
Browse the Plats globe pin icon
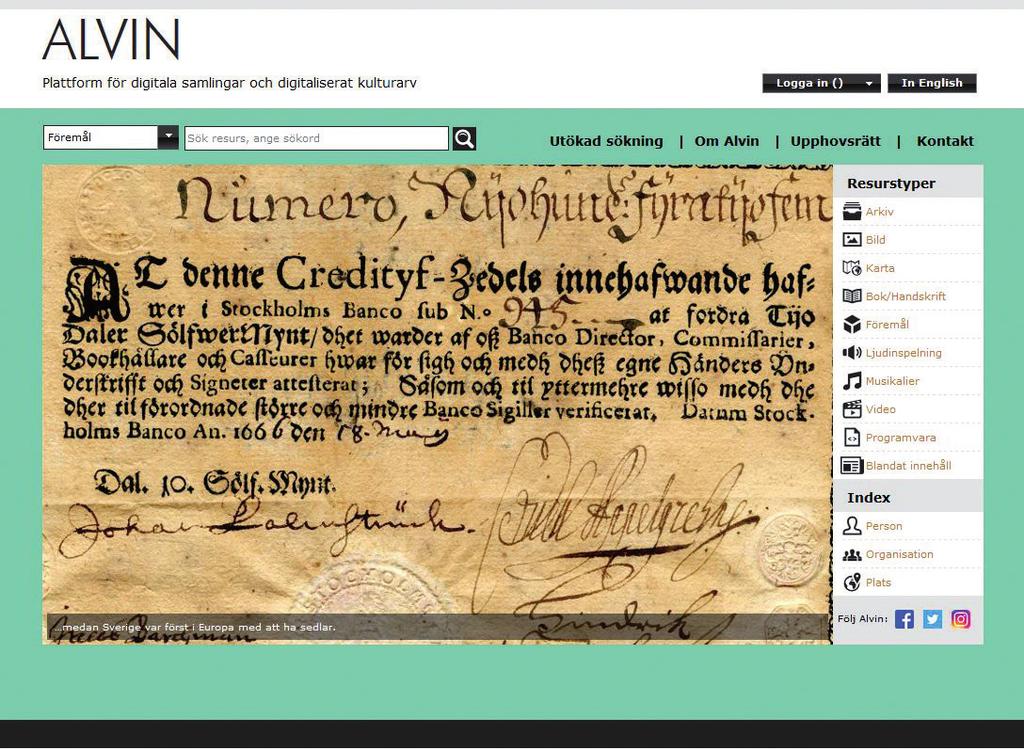(852, 583)
